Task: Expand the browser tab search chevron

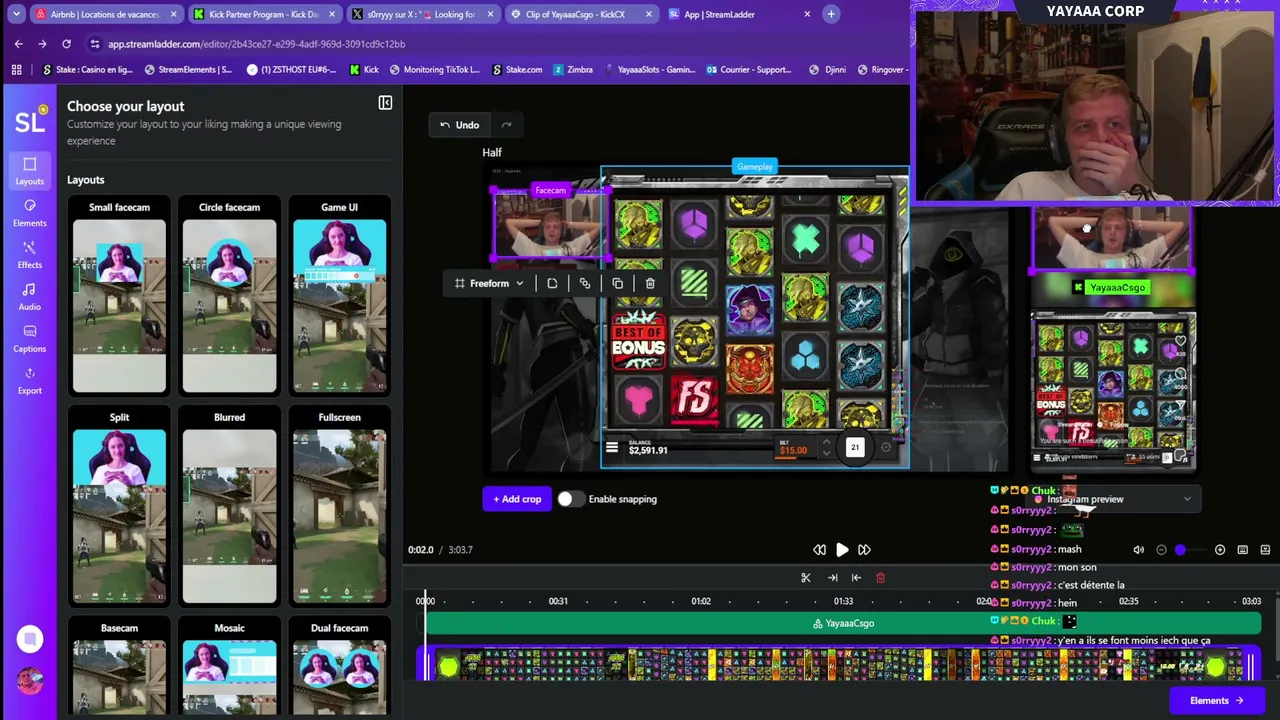Action: (x=16, y=14)
